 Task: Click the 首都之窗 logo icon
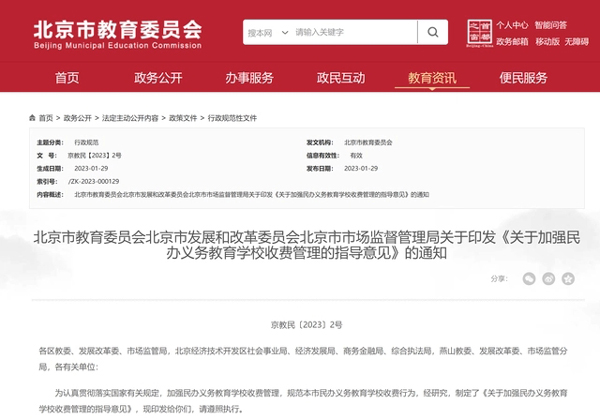pyautogui.click(x=479, y=33)
